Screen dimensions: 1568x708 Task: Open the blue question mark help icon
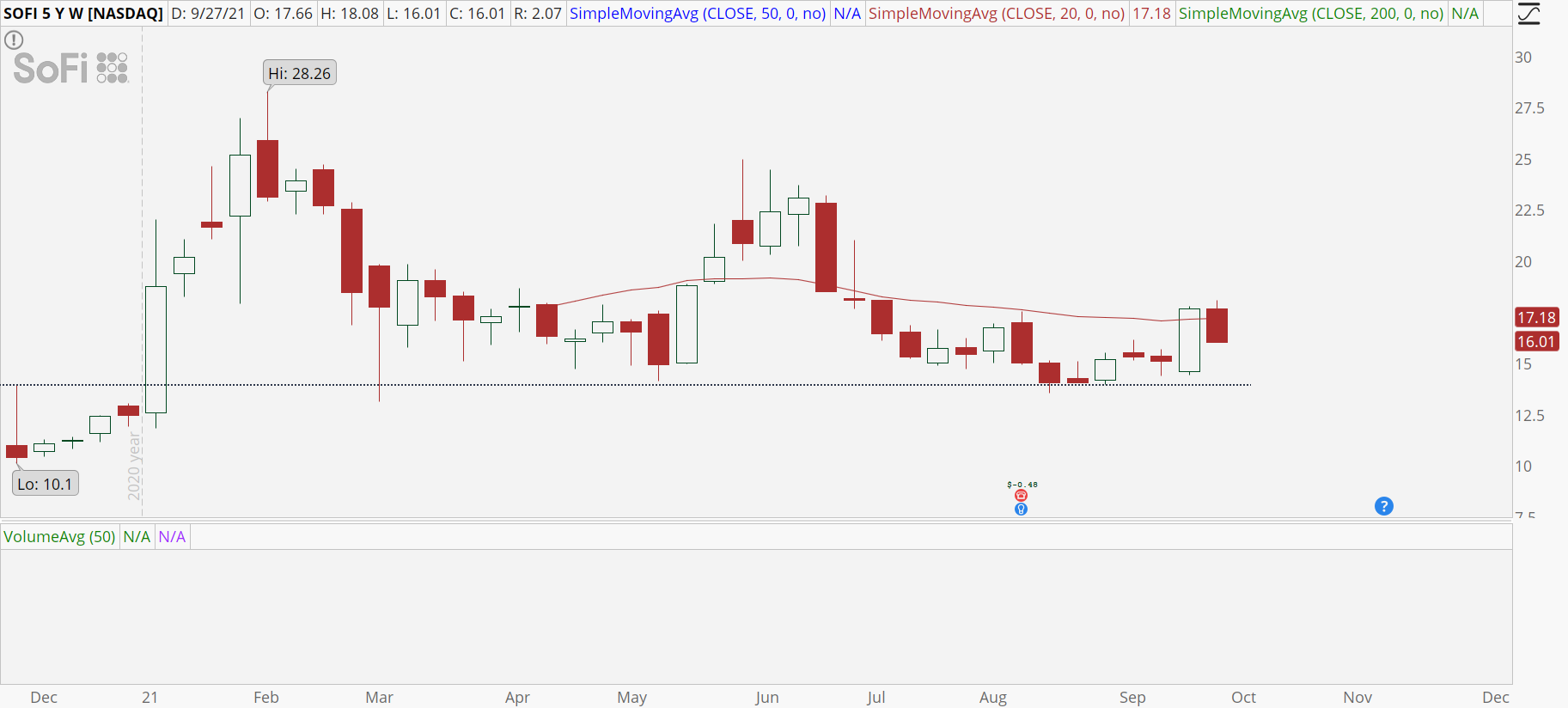pyautogui.click(x=1384, y=506)
